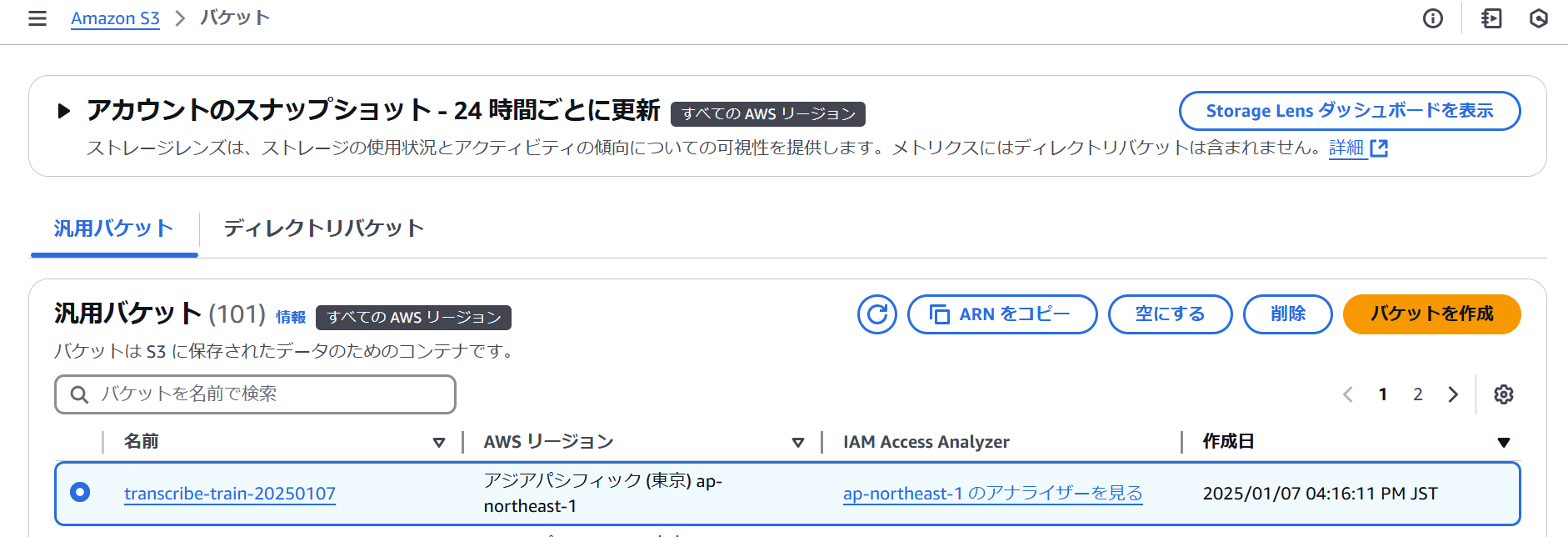
Task: Go to previous page arrow in pagination
Action: click(1347, 394)
